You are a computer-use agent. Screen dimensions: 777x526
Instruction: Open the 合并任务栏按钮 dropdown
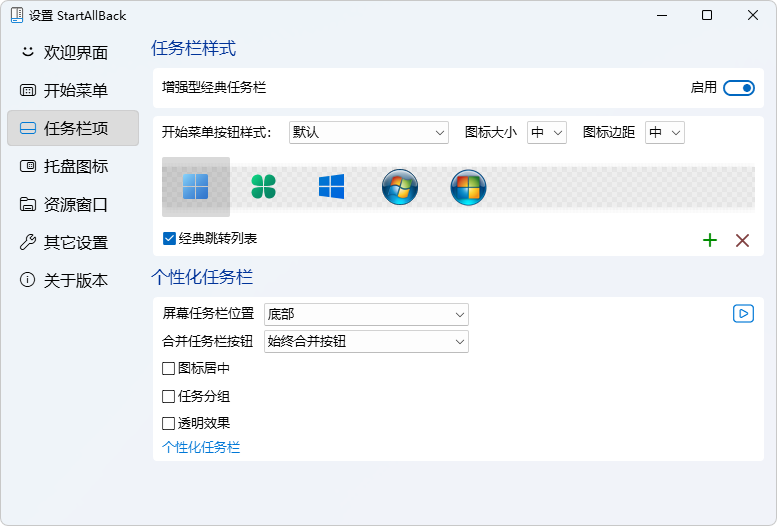tap(366, 342)
